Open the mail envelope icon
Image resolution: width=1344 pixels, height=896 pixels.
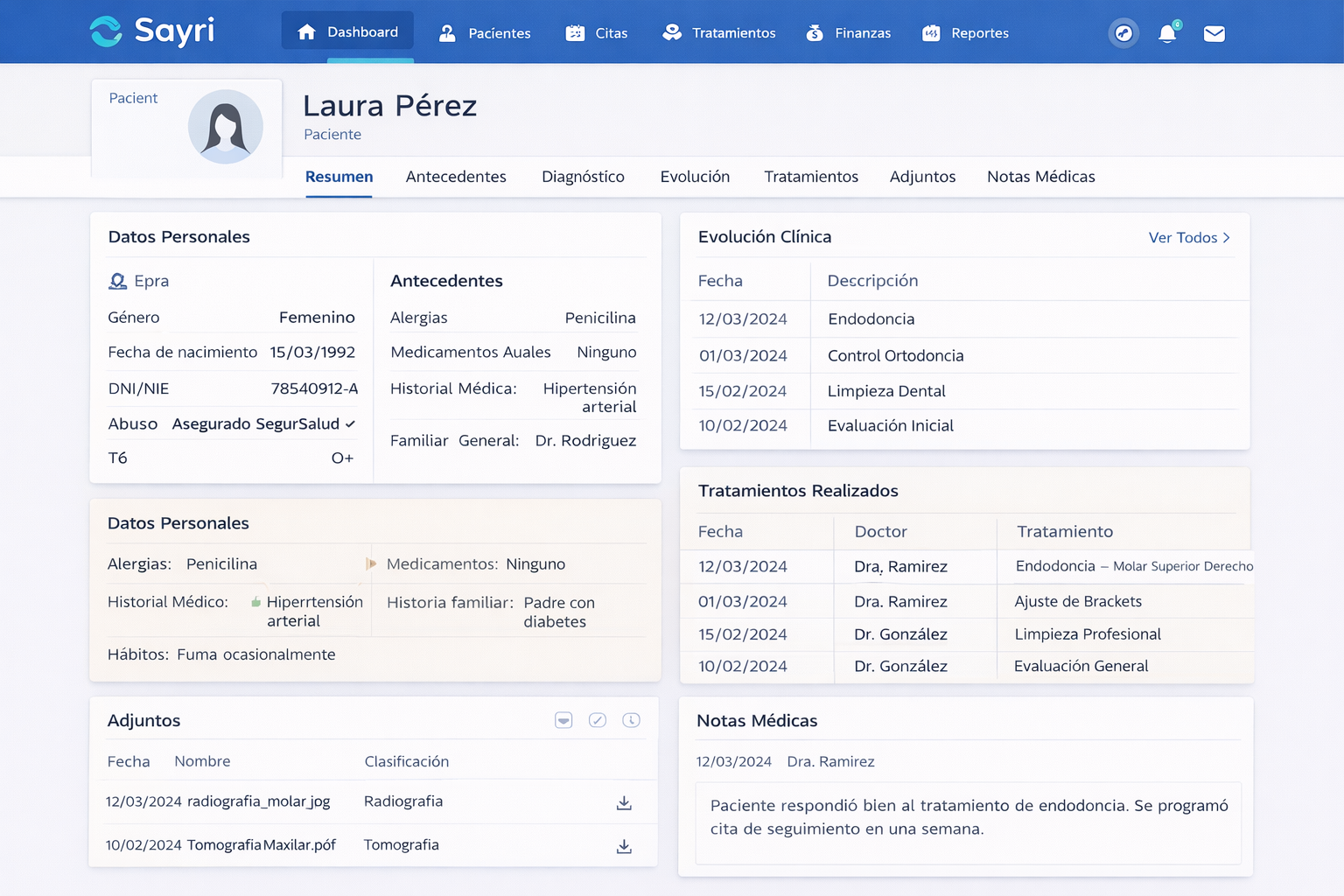coord(1214,34)
